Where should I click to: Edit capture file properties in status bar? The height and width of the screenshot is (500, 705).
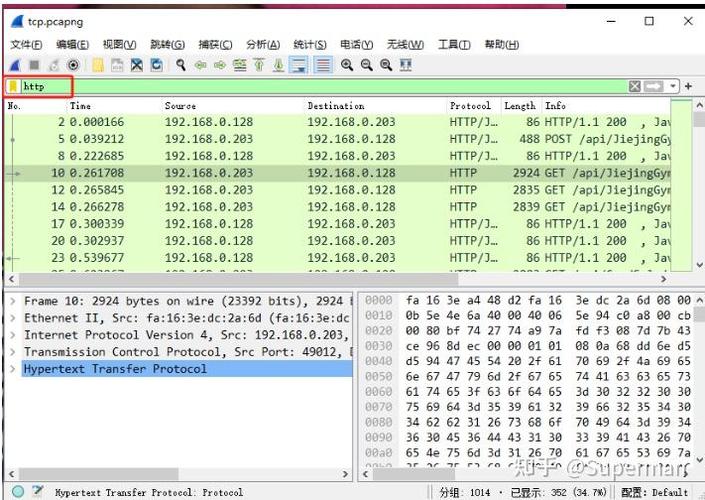pos(39,491)
